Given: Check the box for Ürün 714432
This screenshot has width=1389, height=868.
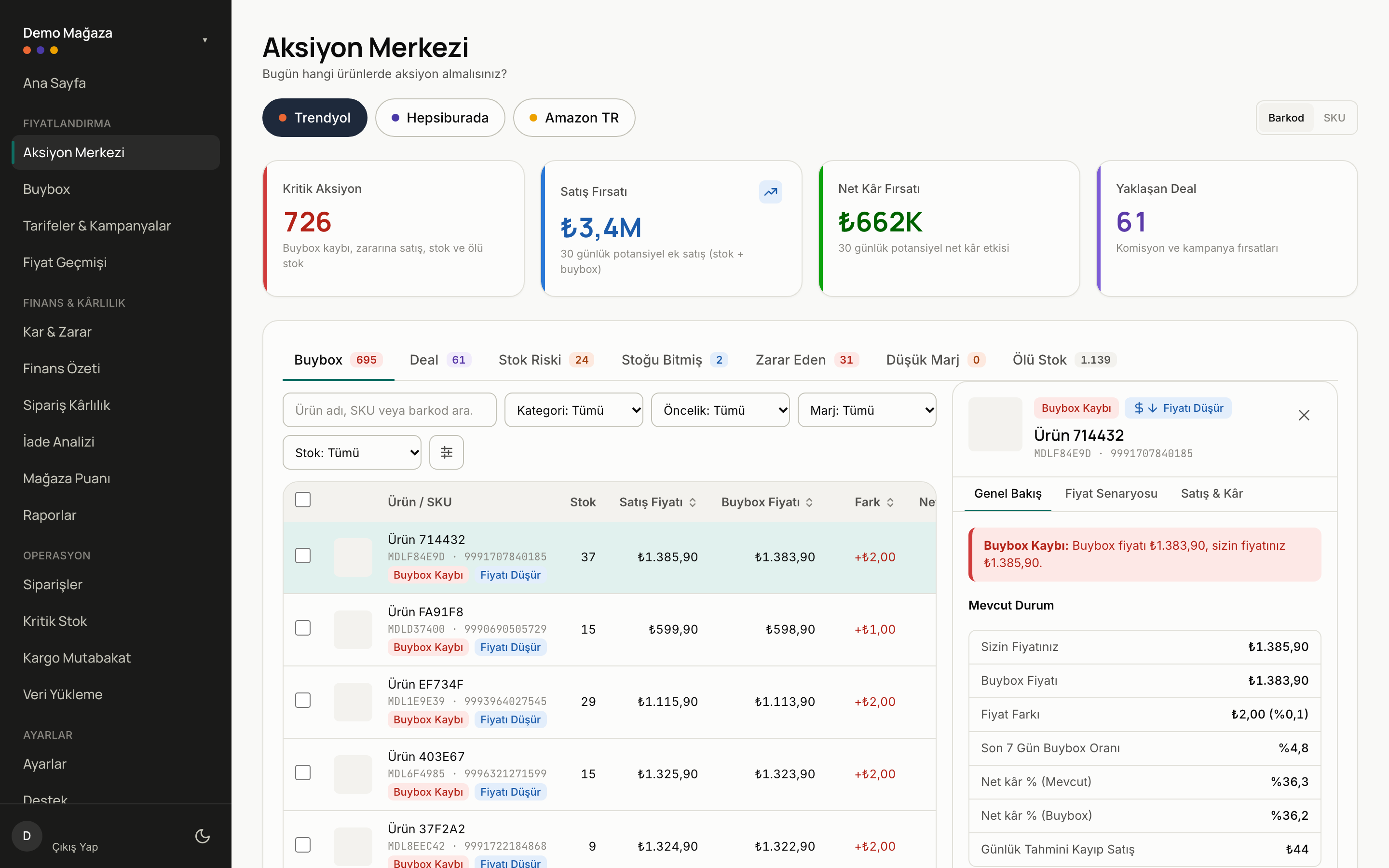Looking at the screenshot, I should coord(303,556).
